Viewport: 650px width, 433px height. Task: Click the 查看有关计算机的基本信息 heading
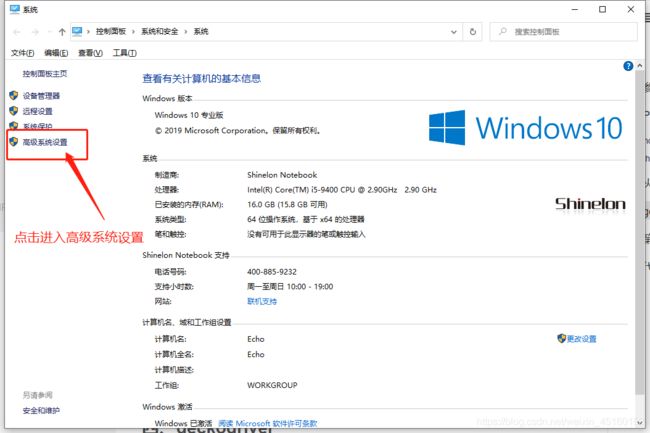click(201, 78)
